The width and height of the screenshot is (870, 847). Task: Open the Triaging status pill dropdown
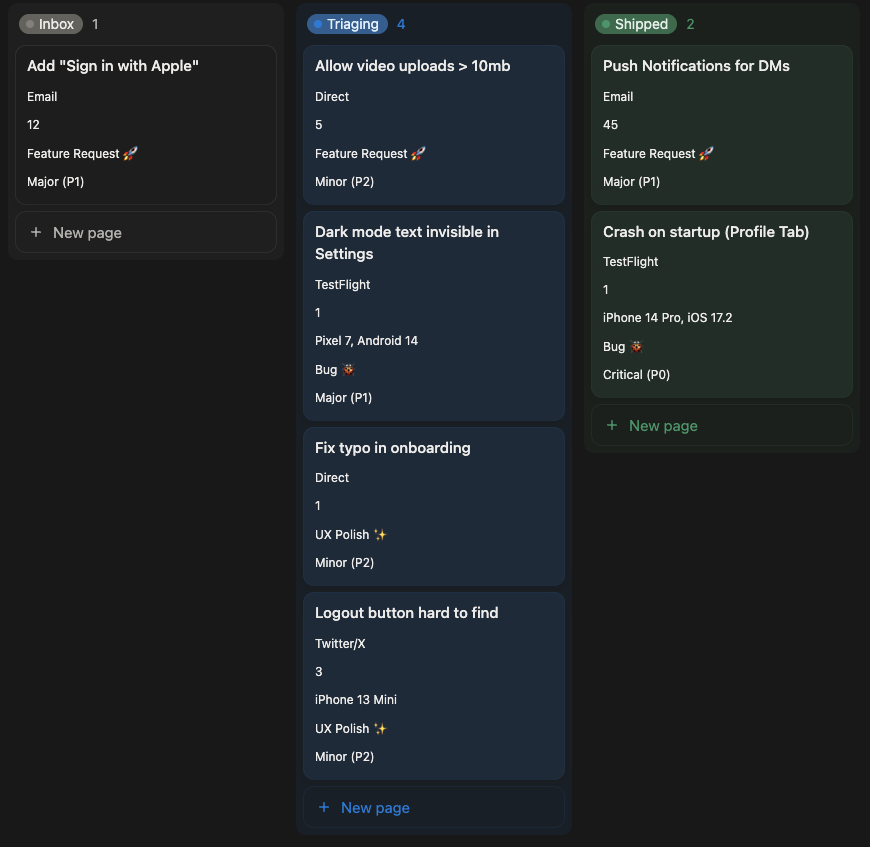[347, 23]
